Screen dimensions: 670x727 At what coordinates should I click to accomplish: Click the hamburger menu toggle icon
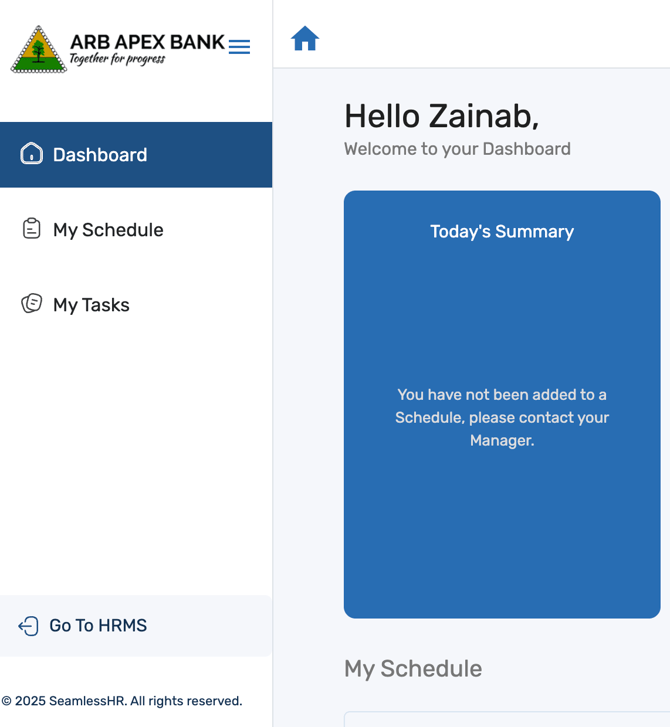tap(239, 47)
